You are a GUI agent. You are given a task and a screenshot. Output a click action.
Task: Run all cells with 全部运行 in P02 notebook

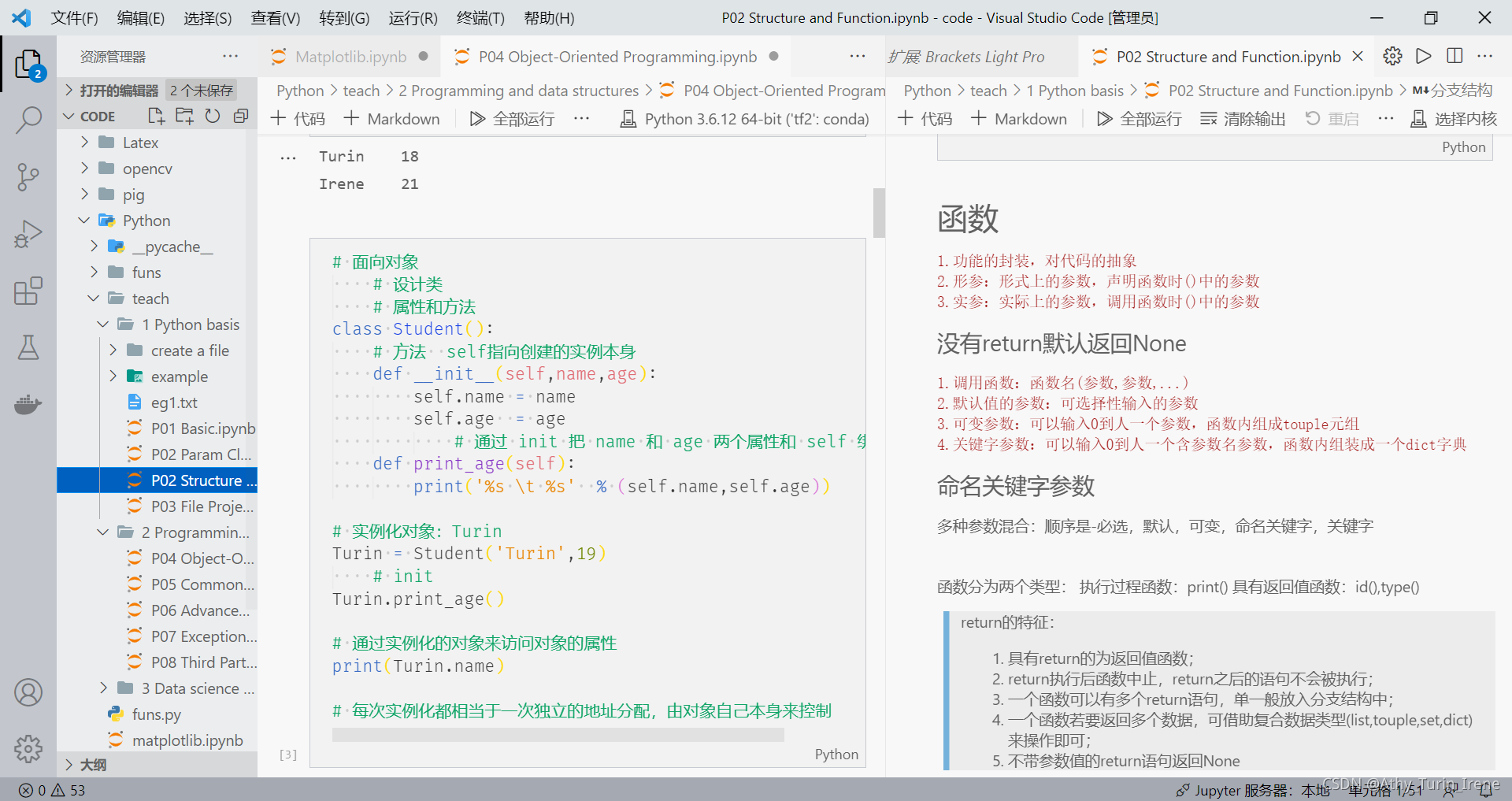point(1139,118)
